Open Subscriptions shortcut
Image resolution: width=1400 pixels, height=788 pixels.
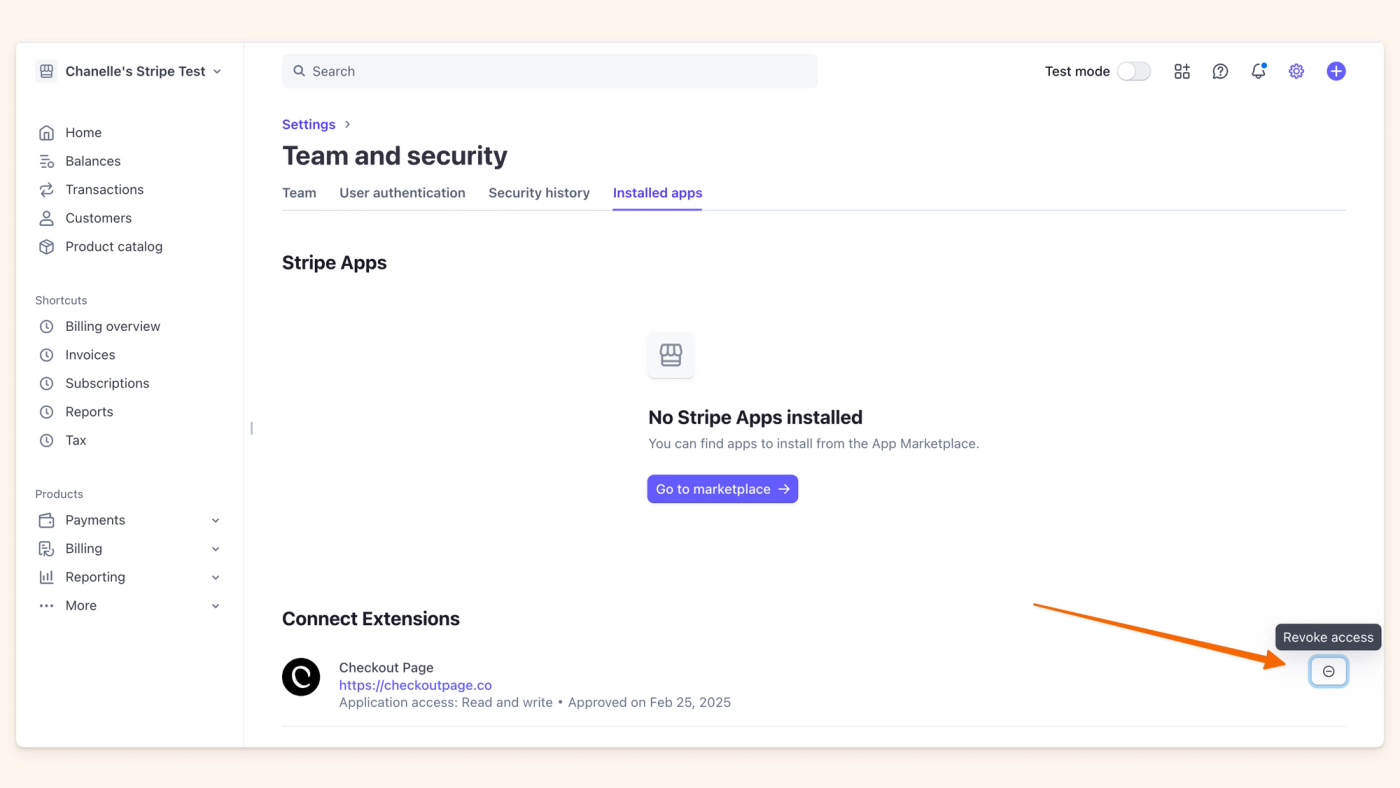pos(107,384)
